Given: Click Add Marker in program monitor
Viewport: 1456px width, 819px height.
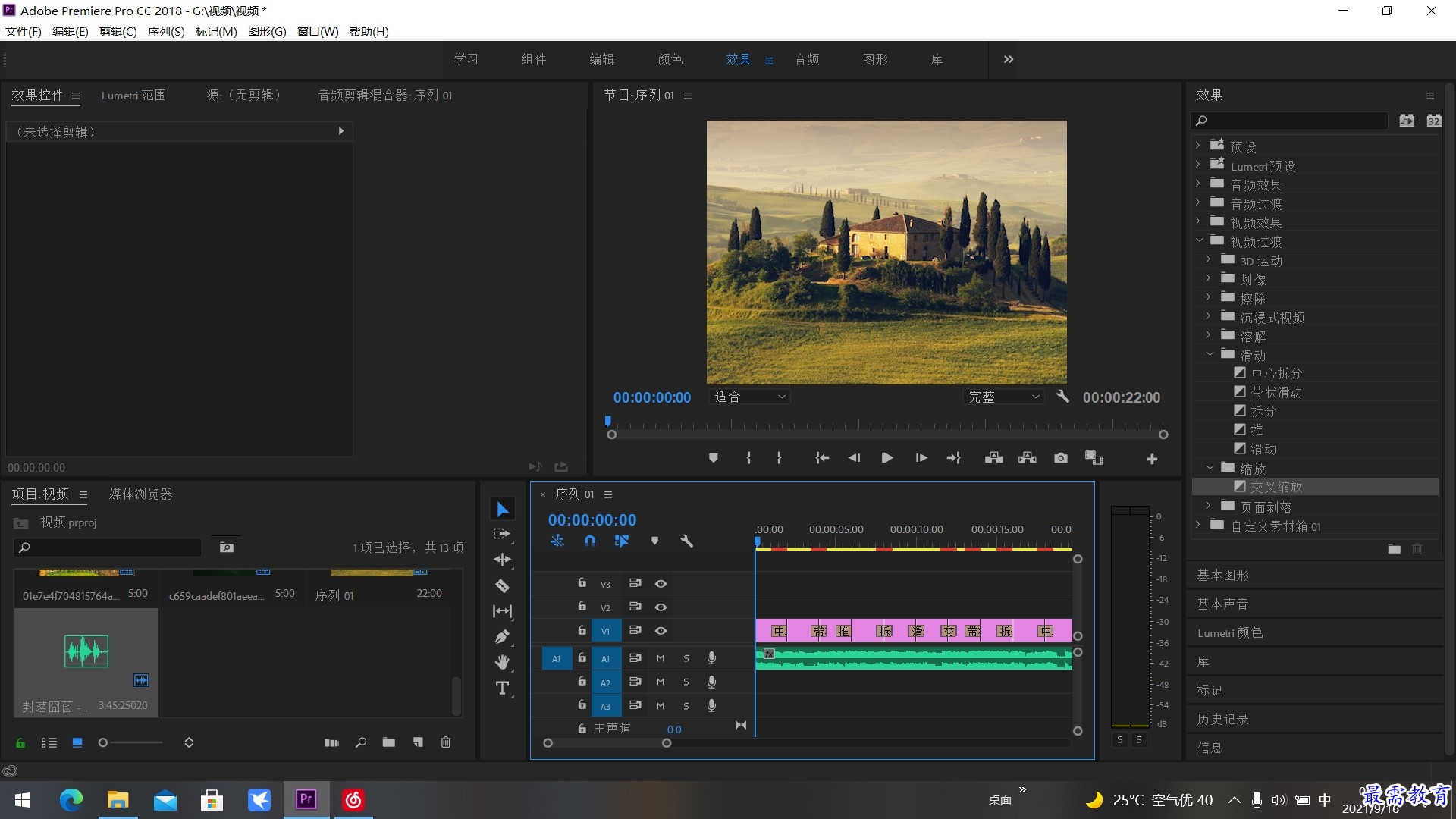Looking at the screenshot, I should coord(713,458).
